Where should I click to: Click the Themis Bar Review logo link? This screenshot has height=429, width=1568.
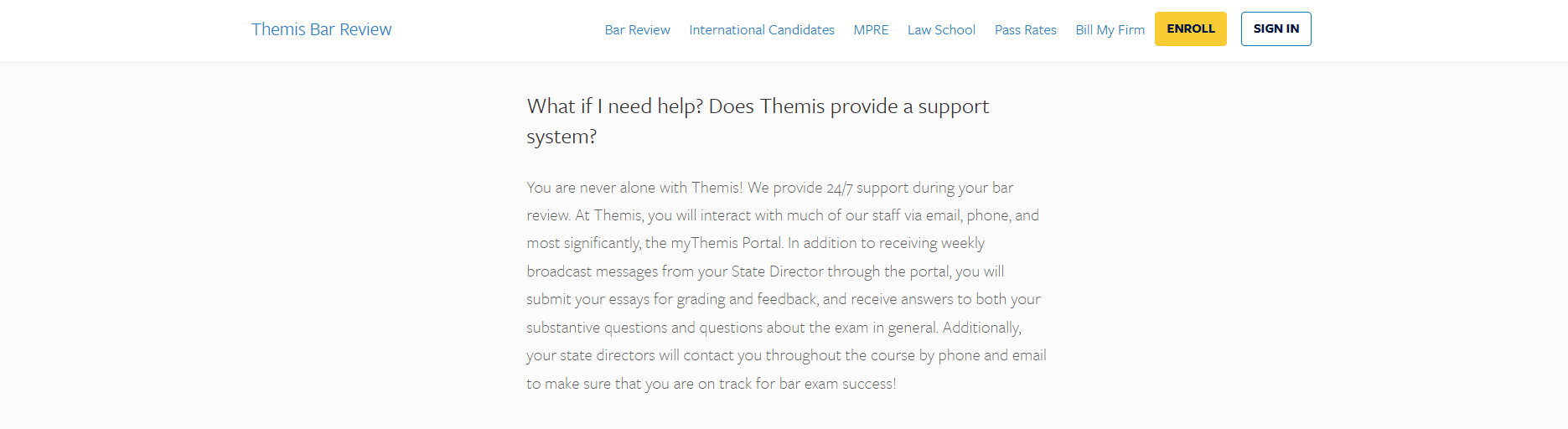click(x=321, y=29)
